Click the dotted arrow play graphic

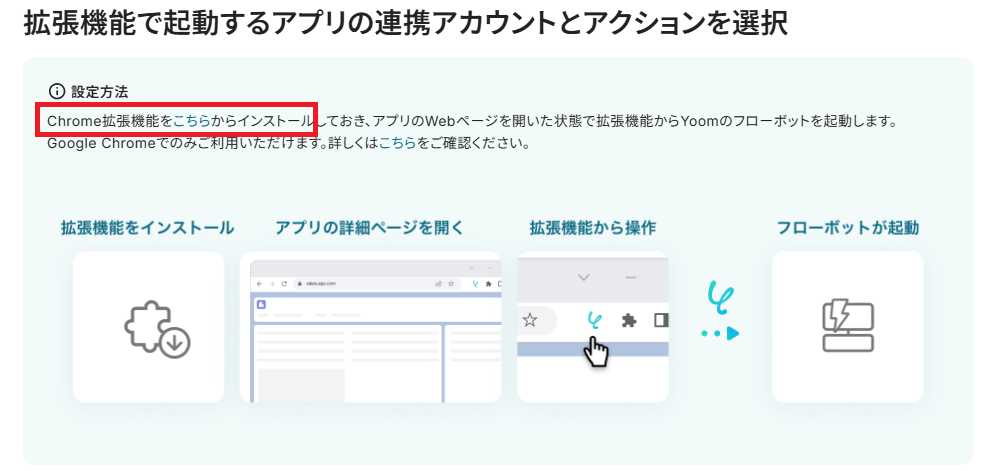[x=720, y=334]
